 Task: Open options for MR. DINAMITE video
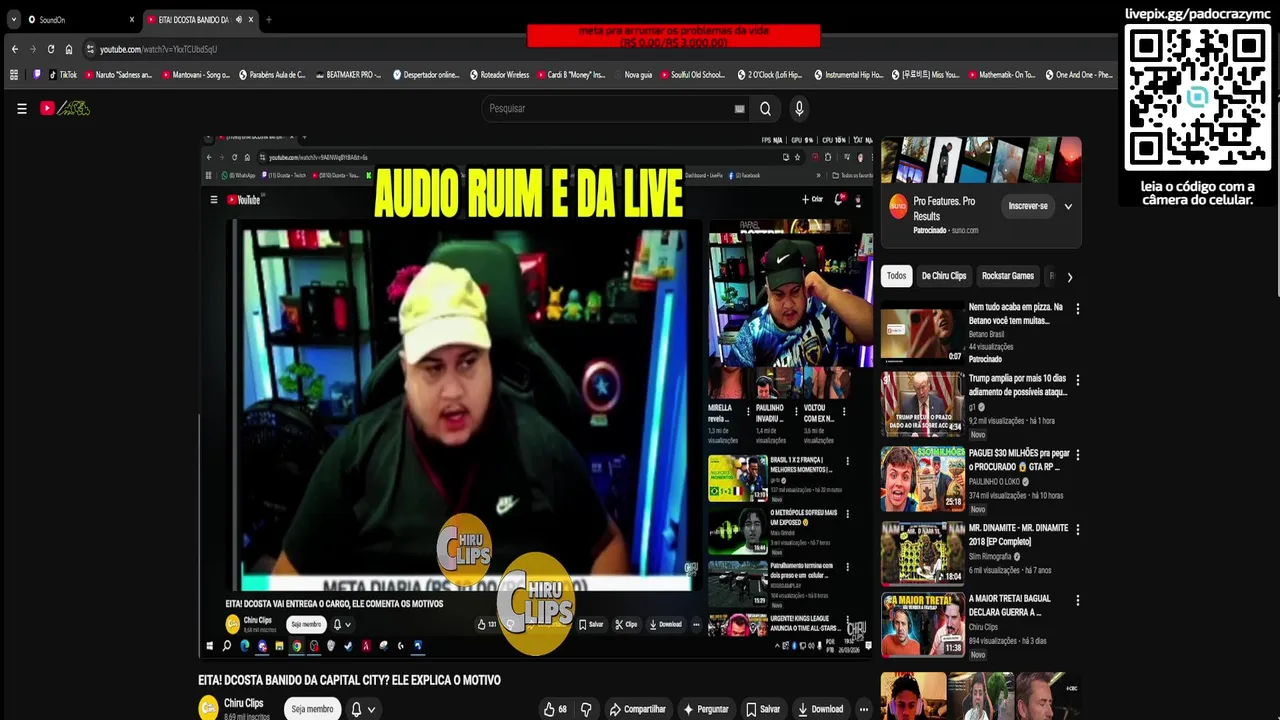pyautogui.click(x=1077, y=529)
